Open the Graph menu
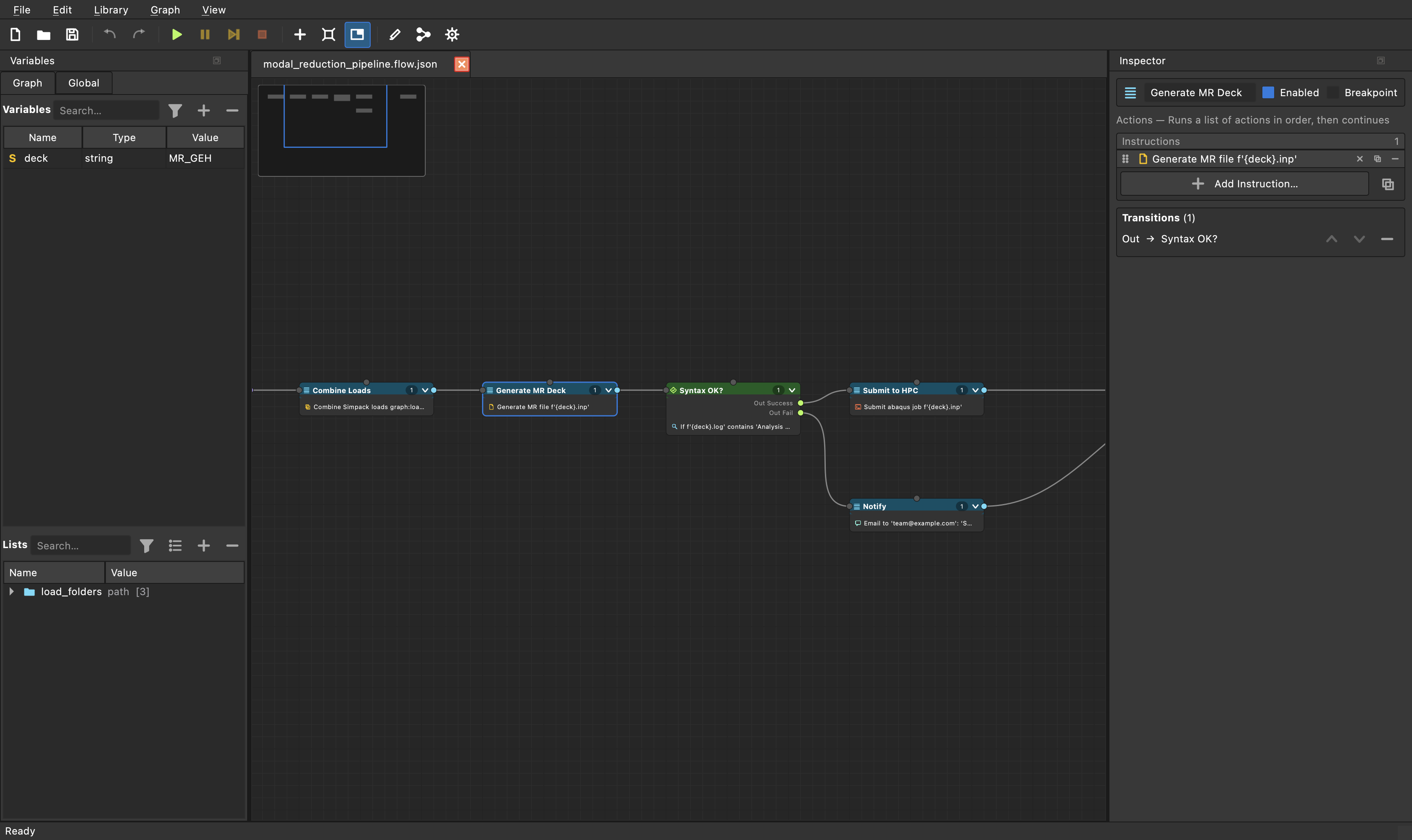 click(165, 10)
